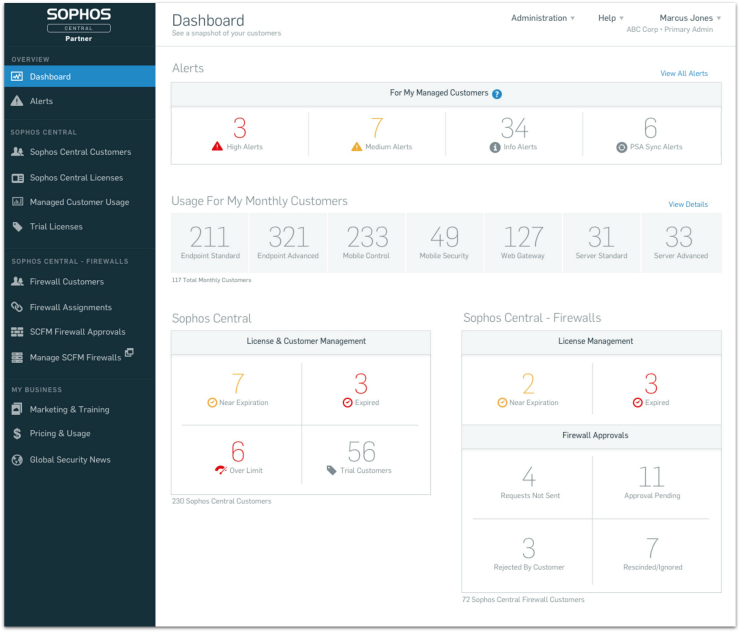
Task: Click the Pricing & Usage dollar icon
Action: tap(17, 434)
